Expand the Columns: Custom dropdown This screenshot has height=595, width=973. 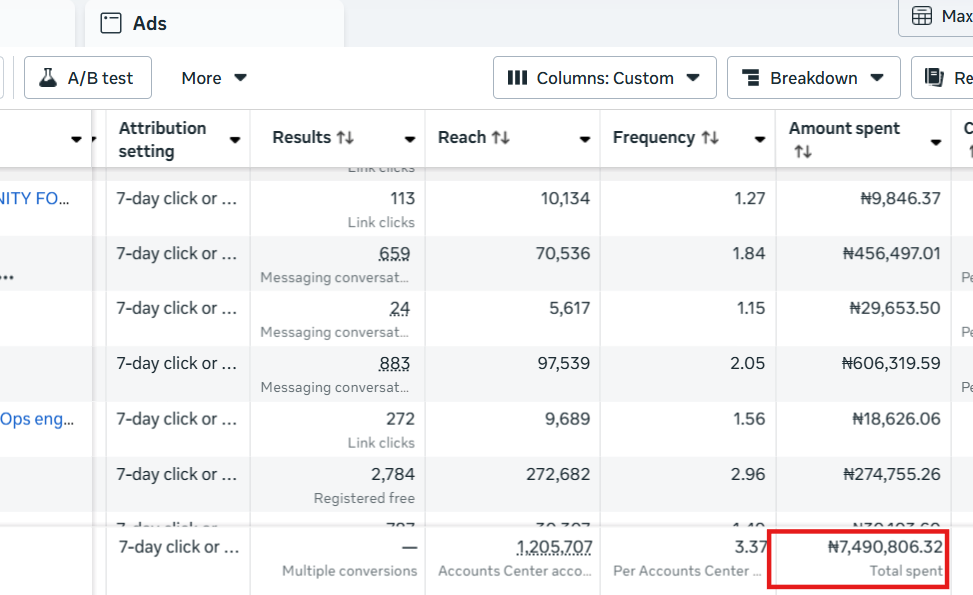coord(693,78)
